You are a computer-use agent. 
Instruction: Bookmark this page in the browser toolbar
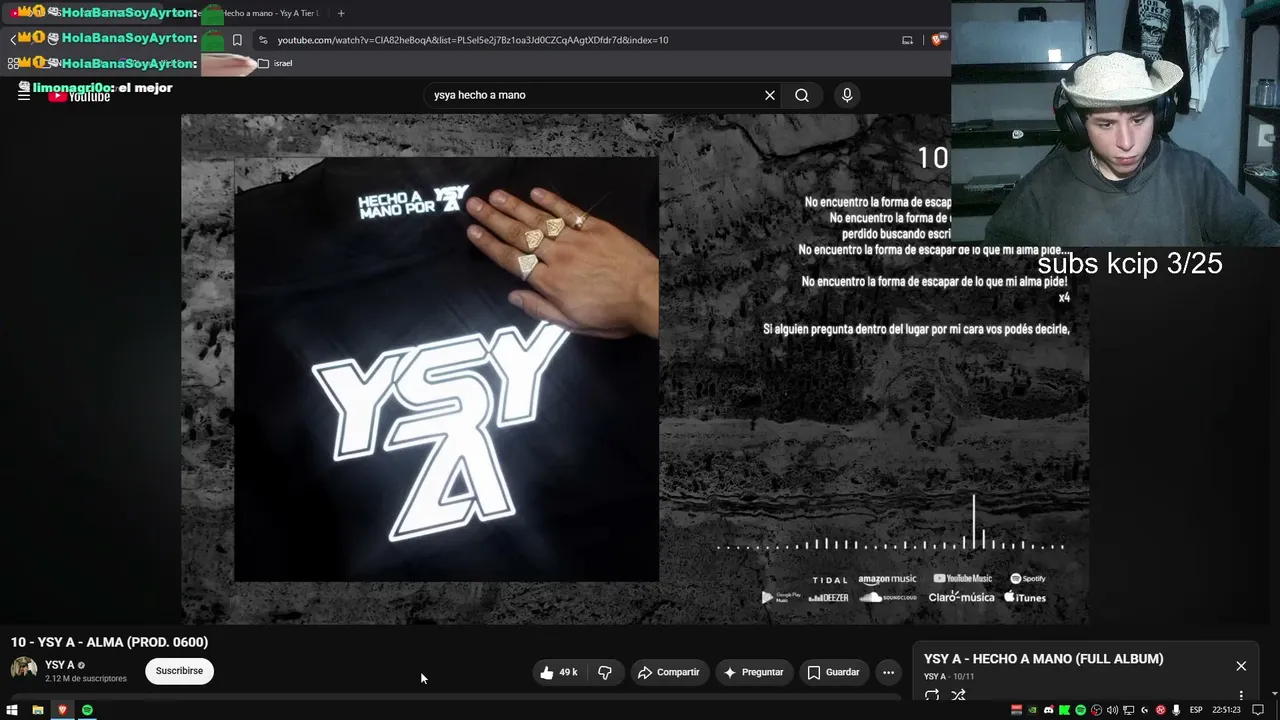coord(237,40)
